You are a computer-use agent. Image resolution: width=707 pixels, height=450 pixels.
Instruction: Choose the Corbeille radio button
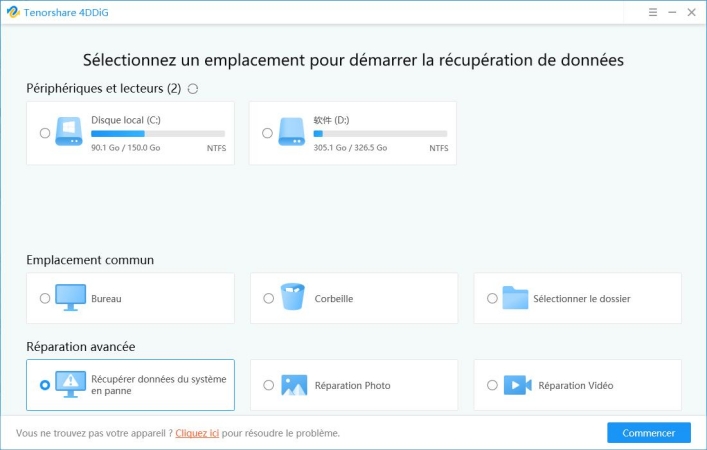(x=268, y=298)
